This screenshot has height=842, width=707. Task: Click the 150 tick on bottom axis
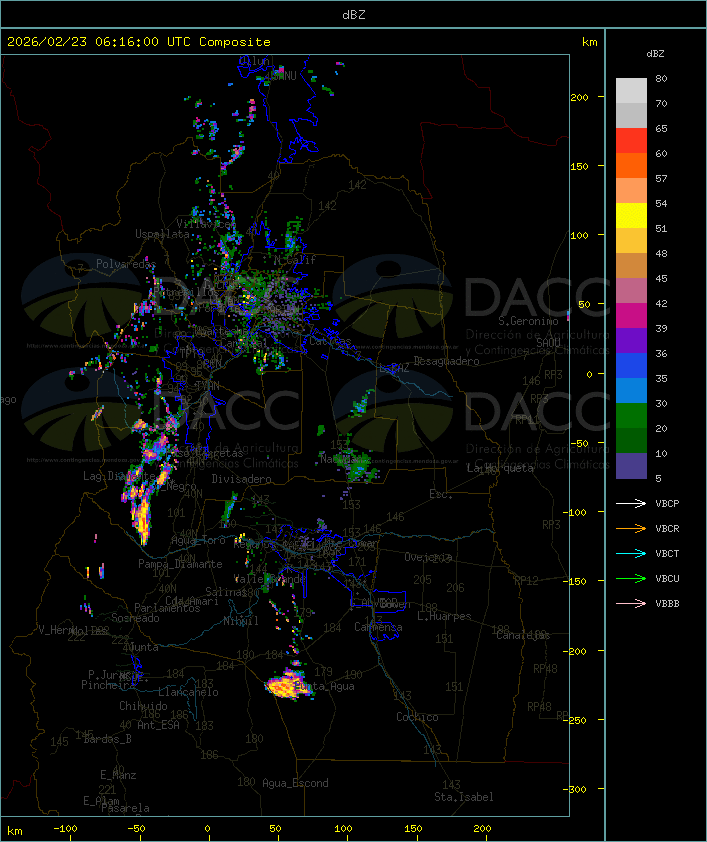click(x=413, y=829)
